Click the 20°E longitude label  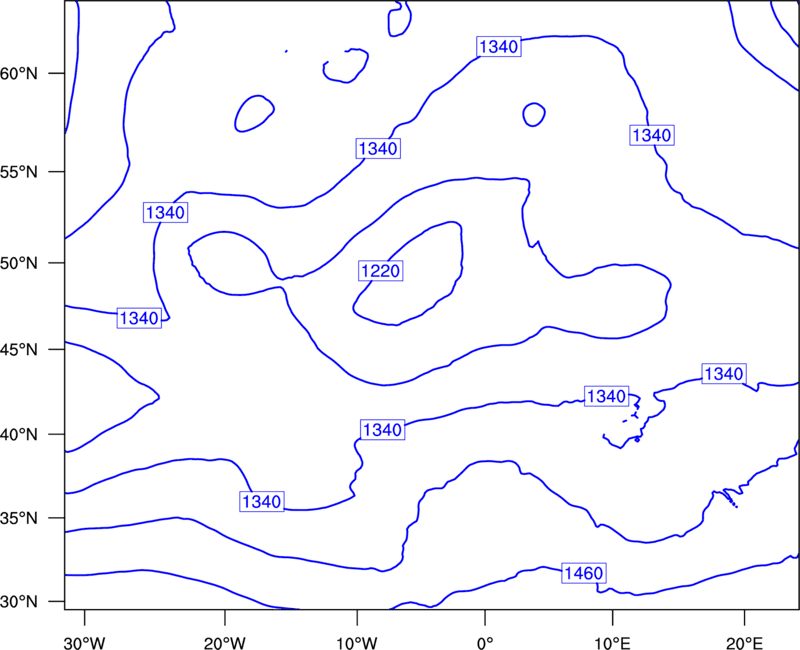[x=744, y=643]
